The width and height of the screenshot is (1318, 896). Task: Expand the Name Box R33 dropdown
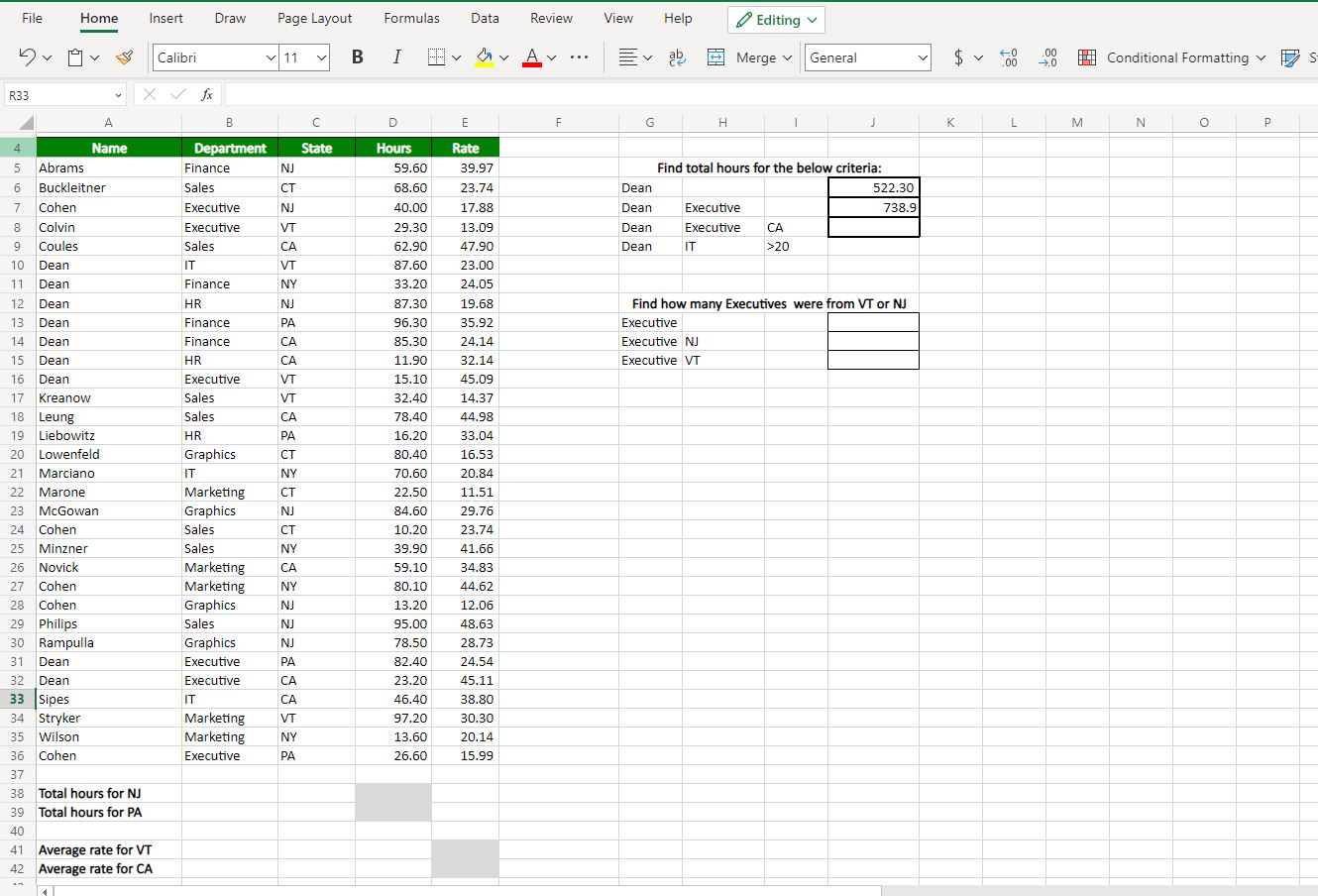click(x=118, y=95)
